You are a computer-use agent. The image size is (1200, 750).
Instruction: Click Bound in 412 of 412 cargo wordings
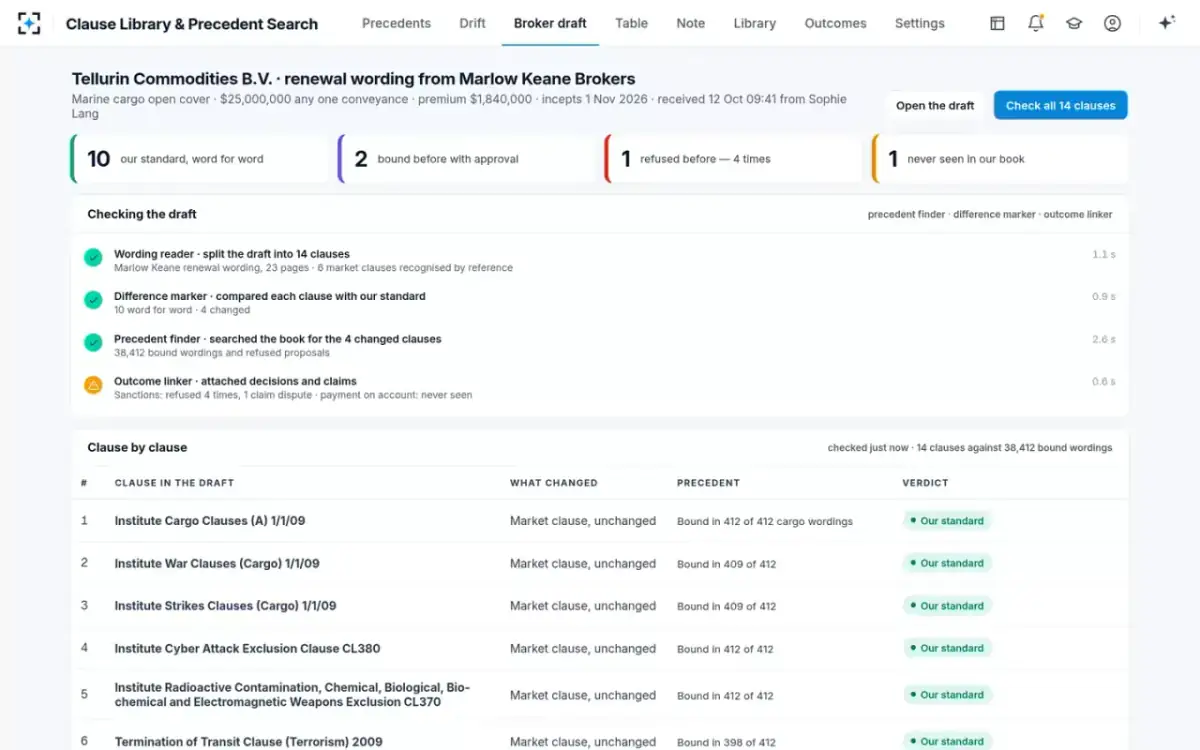764,522
